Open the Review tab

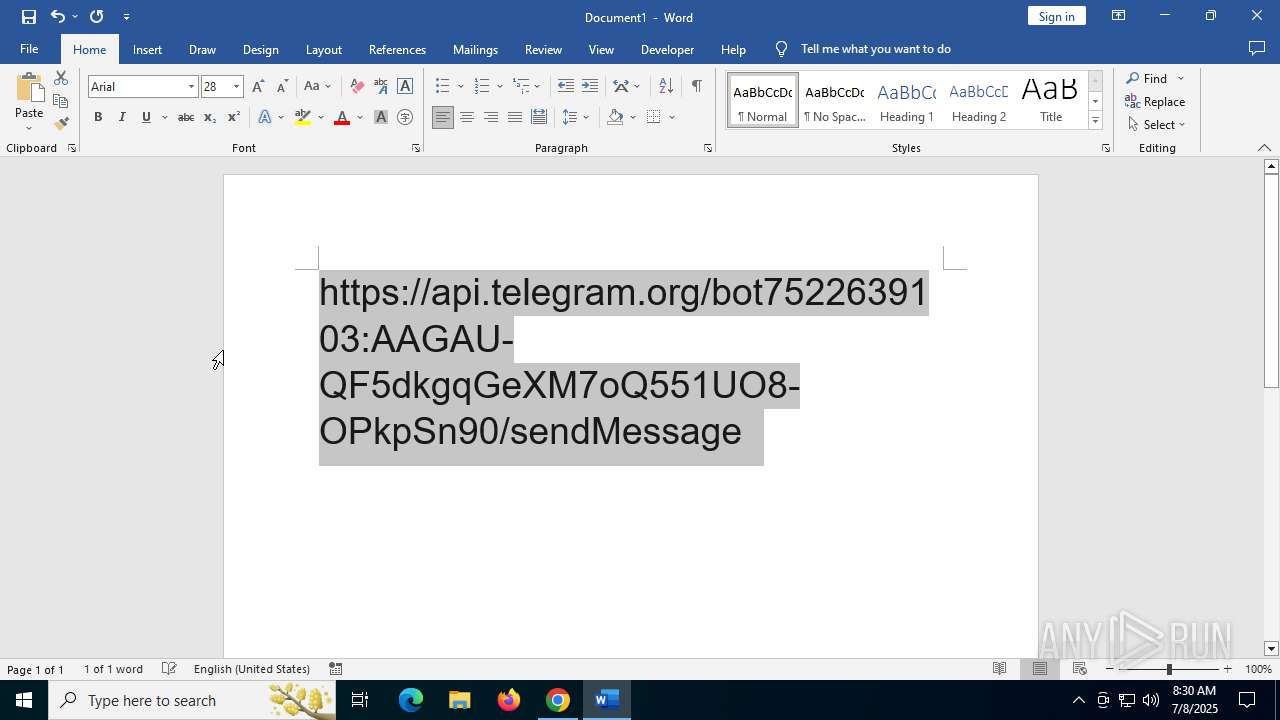pyautogui.click(x=543, y=49)
